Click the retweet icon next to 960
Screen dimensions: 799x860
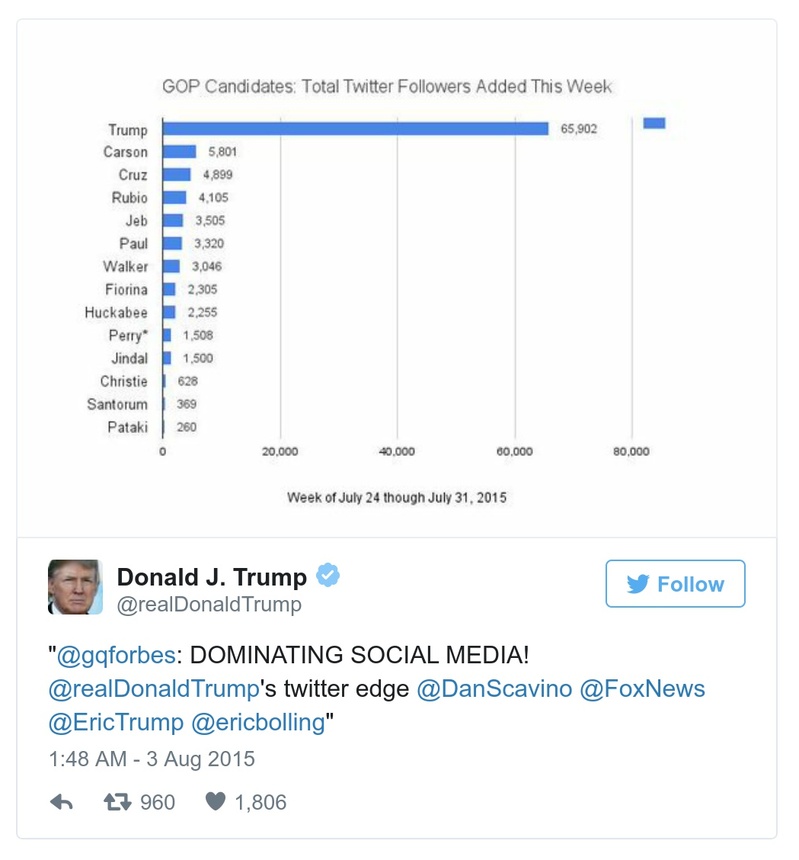pos(117,802)
